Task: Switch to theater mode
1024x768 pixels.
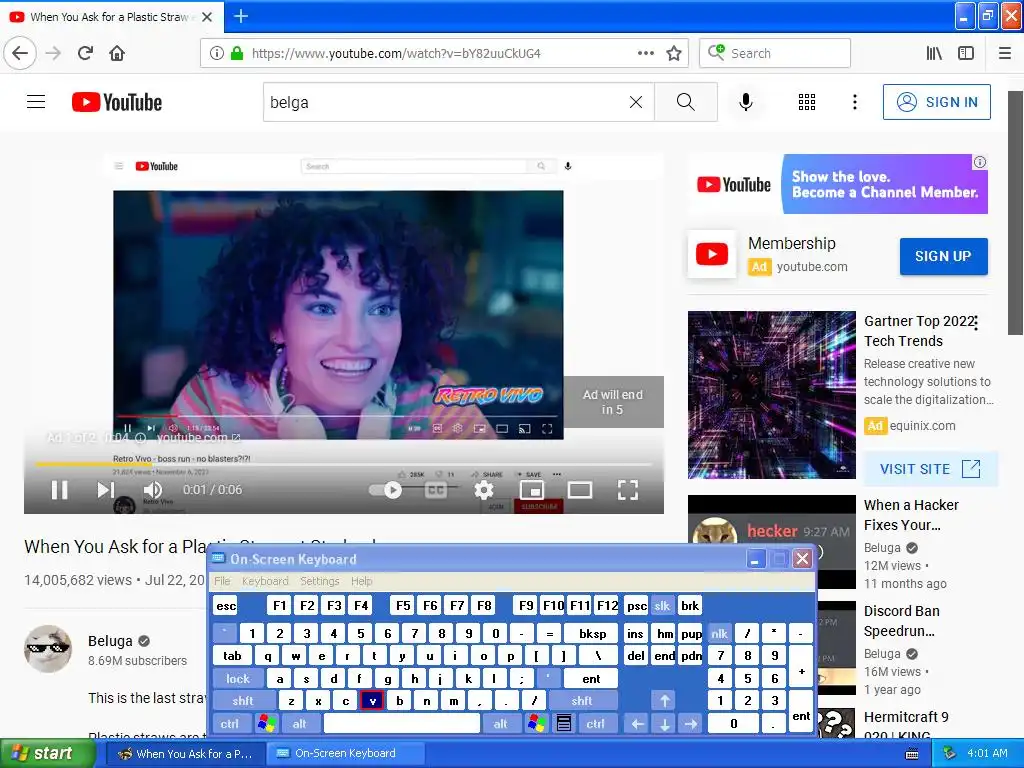Action: (580, 490)
